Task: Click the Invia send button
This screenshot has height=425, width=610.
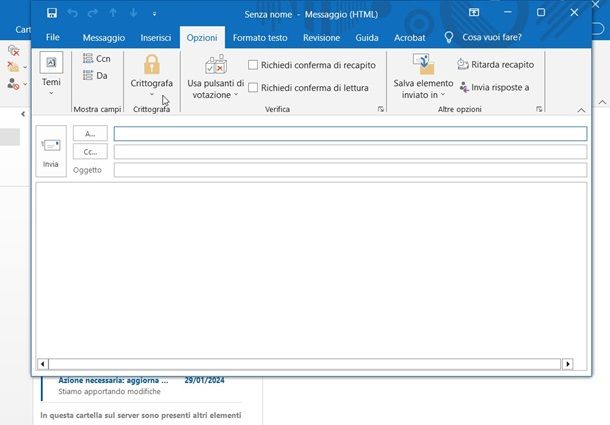Action: [x=51, y=151]
